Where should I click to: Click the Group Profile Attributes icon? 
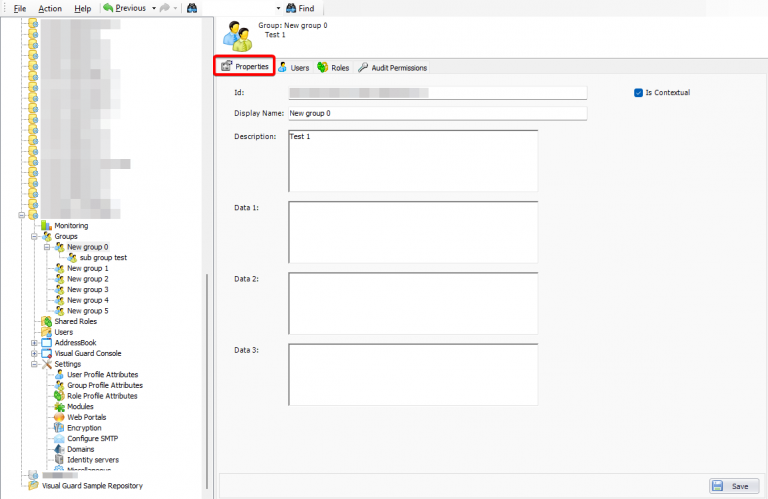[x=59, y=385]
